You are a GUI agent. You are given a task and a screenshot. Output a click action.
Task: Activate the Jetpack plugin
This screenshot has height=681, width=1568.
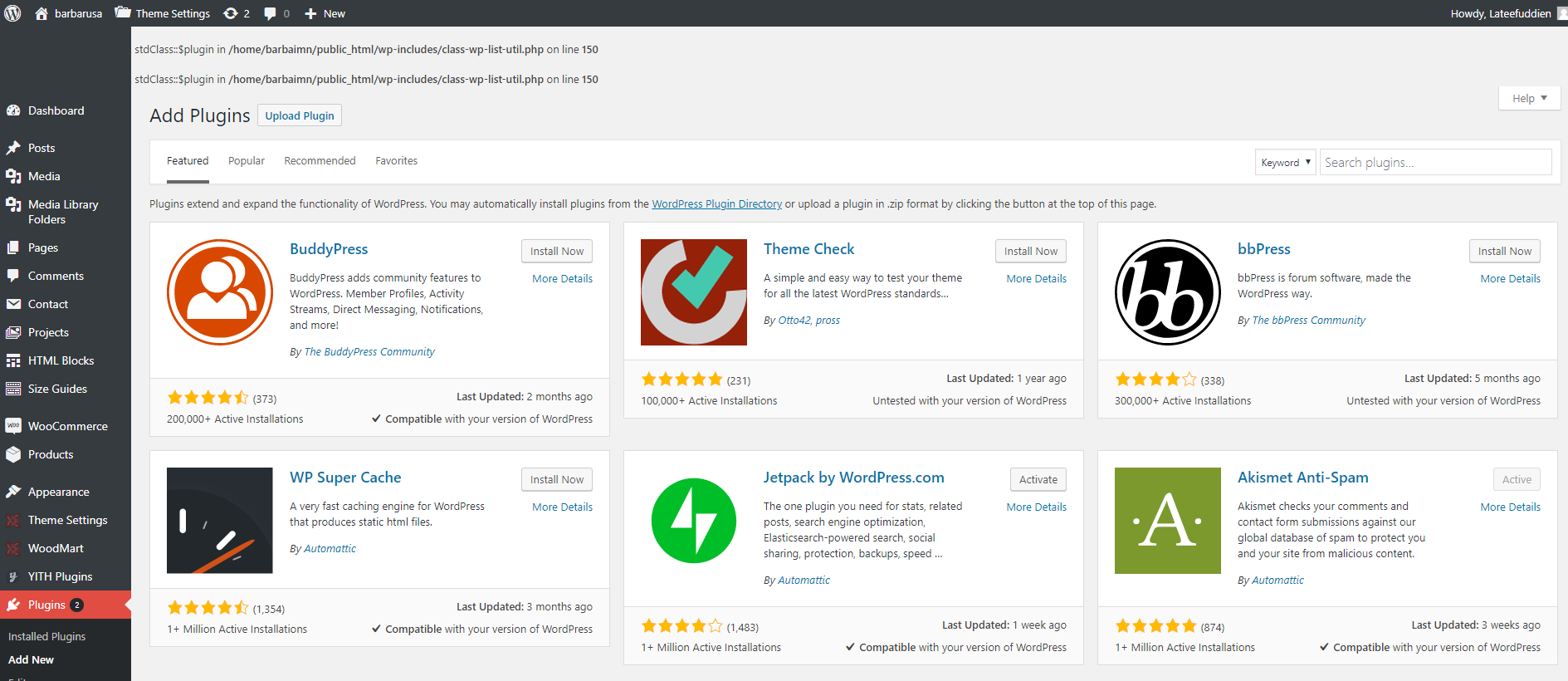coord(1038,479)
